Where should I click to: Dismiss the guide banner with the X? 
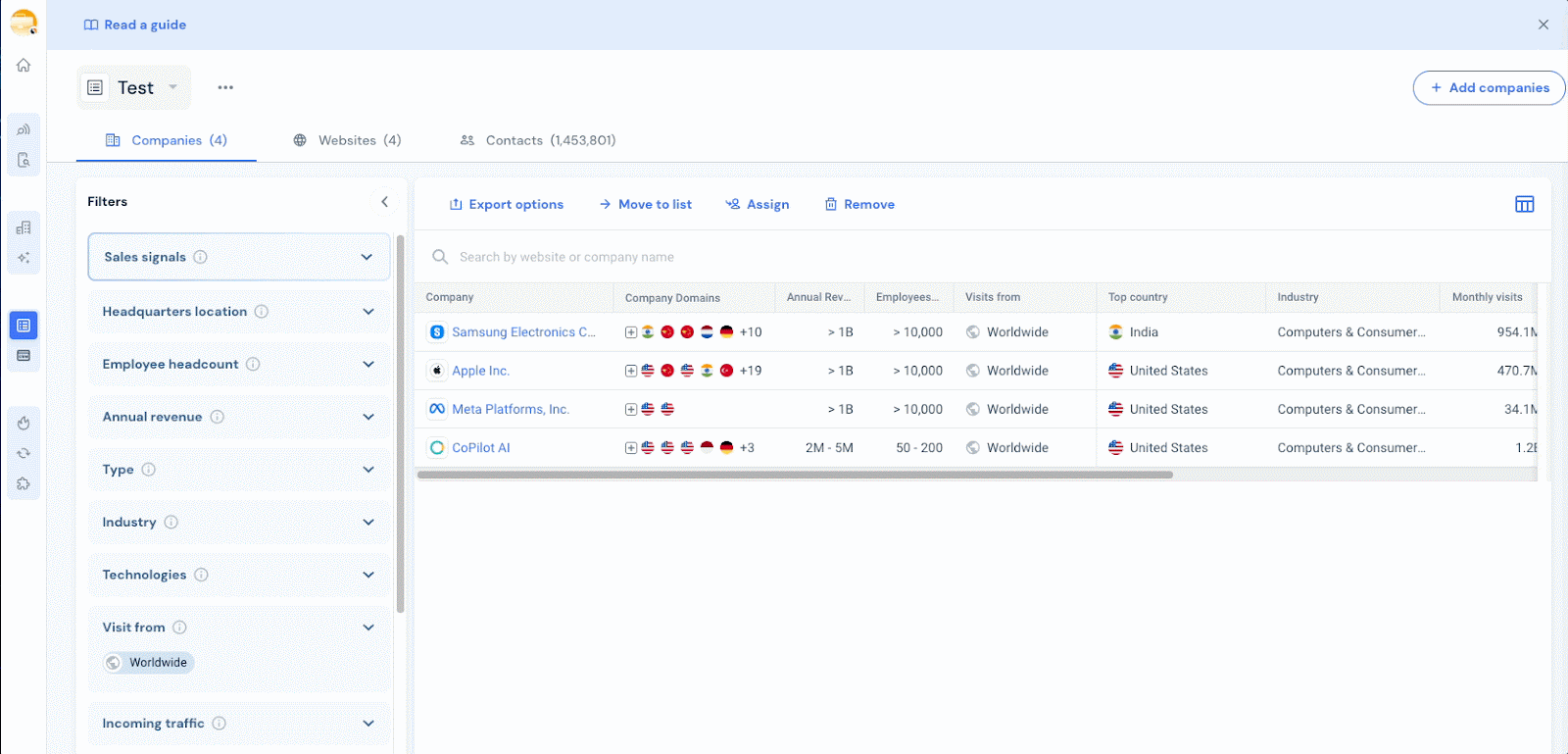1543,25
